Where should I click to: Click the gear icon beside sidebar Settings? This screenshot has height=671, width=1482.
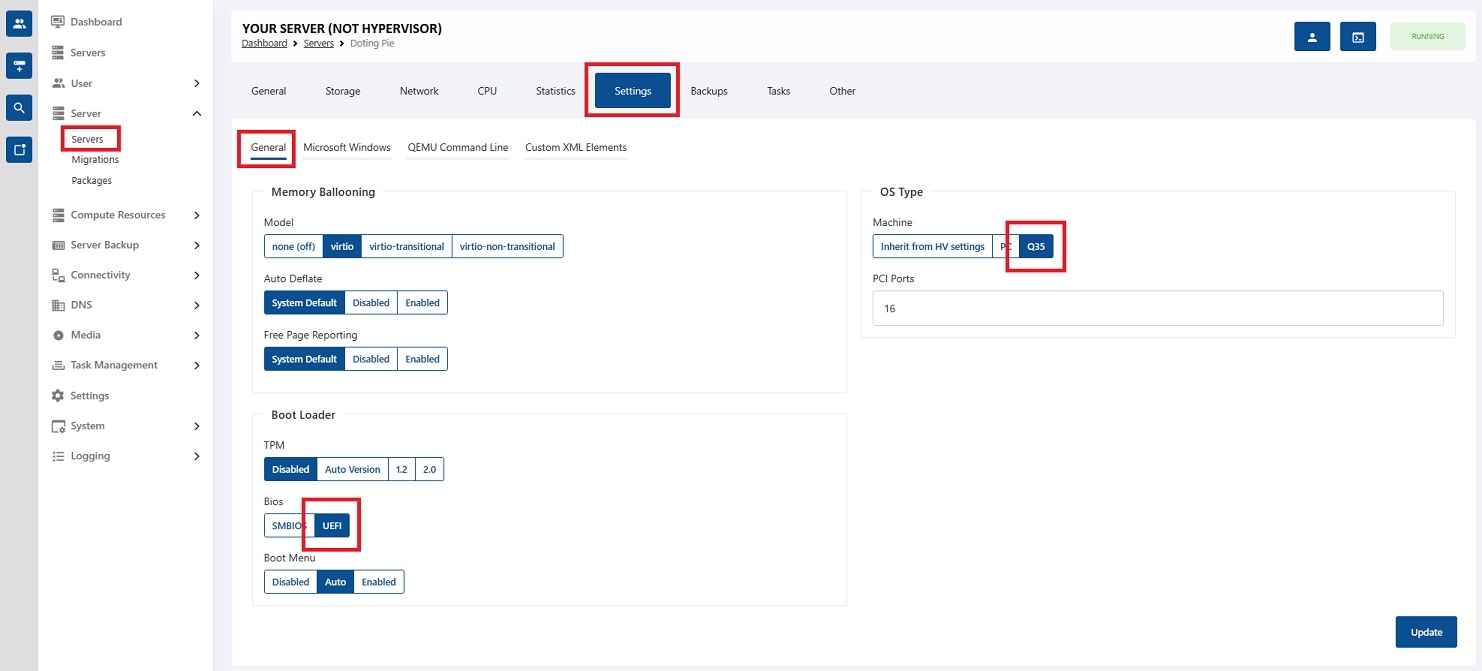click(x=58, y=396)
